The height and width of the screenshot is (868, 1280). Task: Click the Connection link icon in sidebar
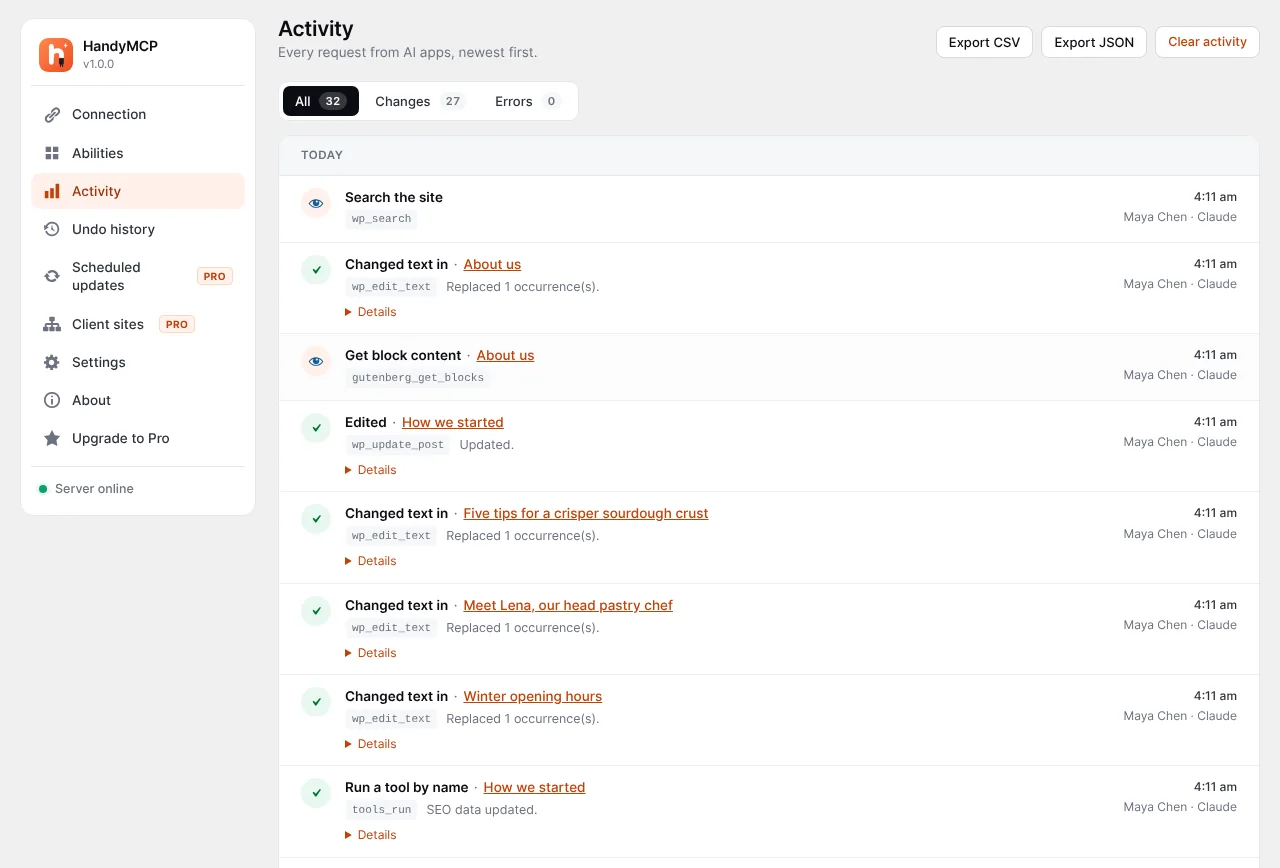click(52, 115)
